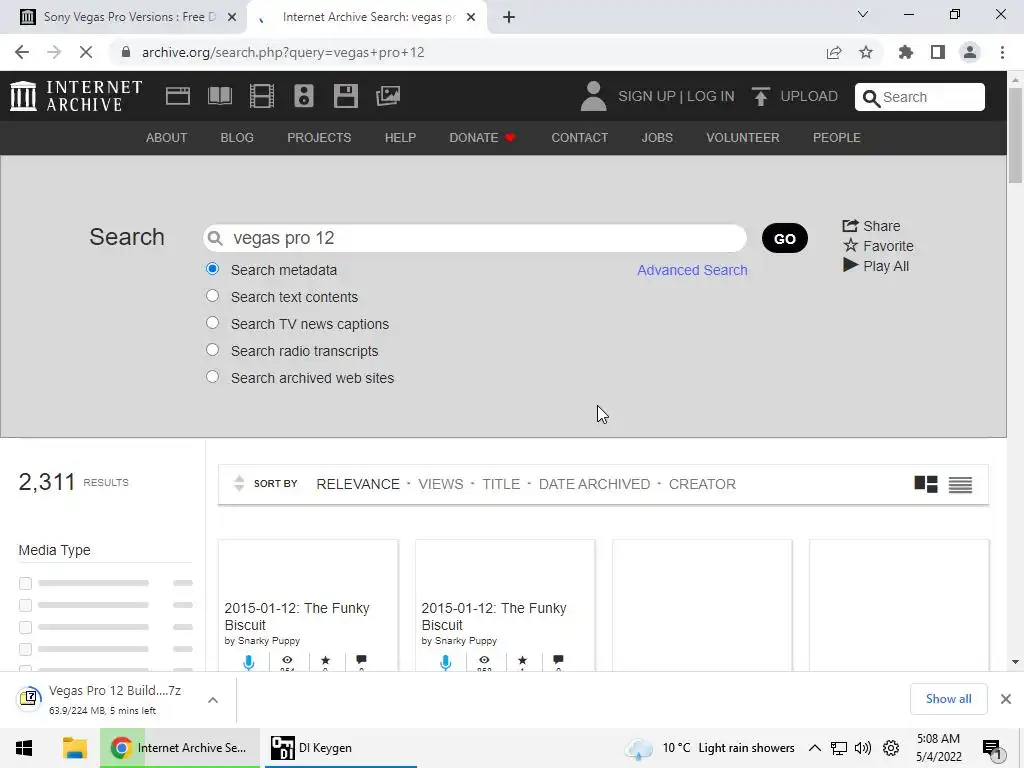Select Search metadata radio button
The width and height of the screenshot is (1024, 768).
click(x=212, y=268)
